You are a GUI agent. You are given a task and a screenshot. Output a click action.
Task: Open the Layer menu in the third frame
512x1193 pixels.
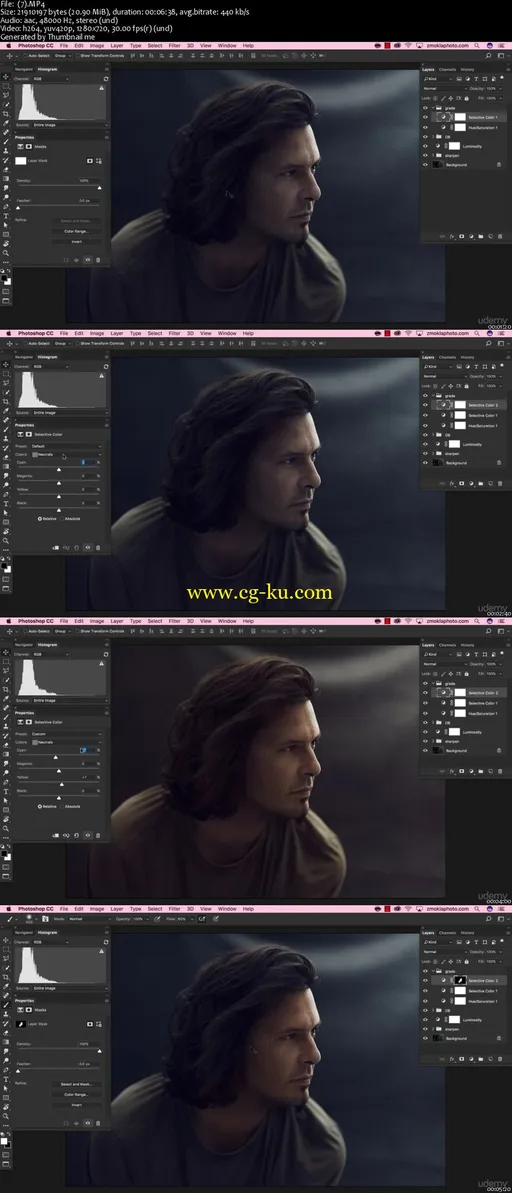pos(116,622)
